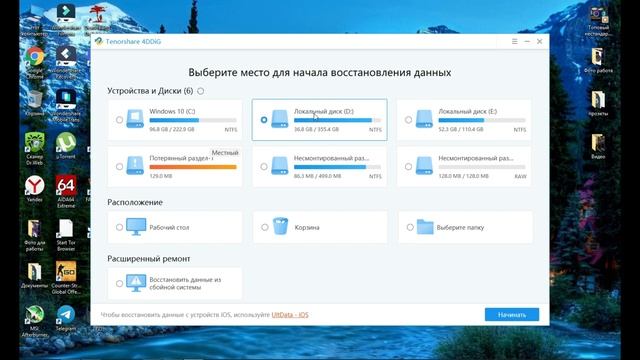The height and width of the screenshot is (360, 640).
Task: Click the unmounted NTFS partition drive icon
Action: pyautogui.click(x=280, y=166)
